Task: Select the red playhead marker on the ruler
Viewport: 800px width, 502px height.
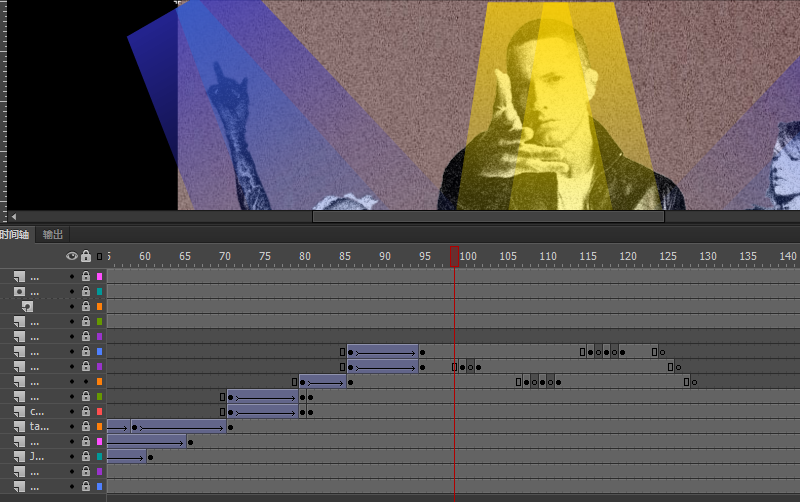Action: [454, 256]
